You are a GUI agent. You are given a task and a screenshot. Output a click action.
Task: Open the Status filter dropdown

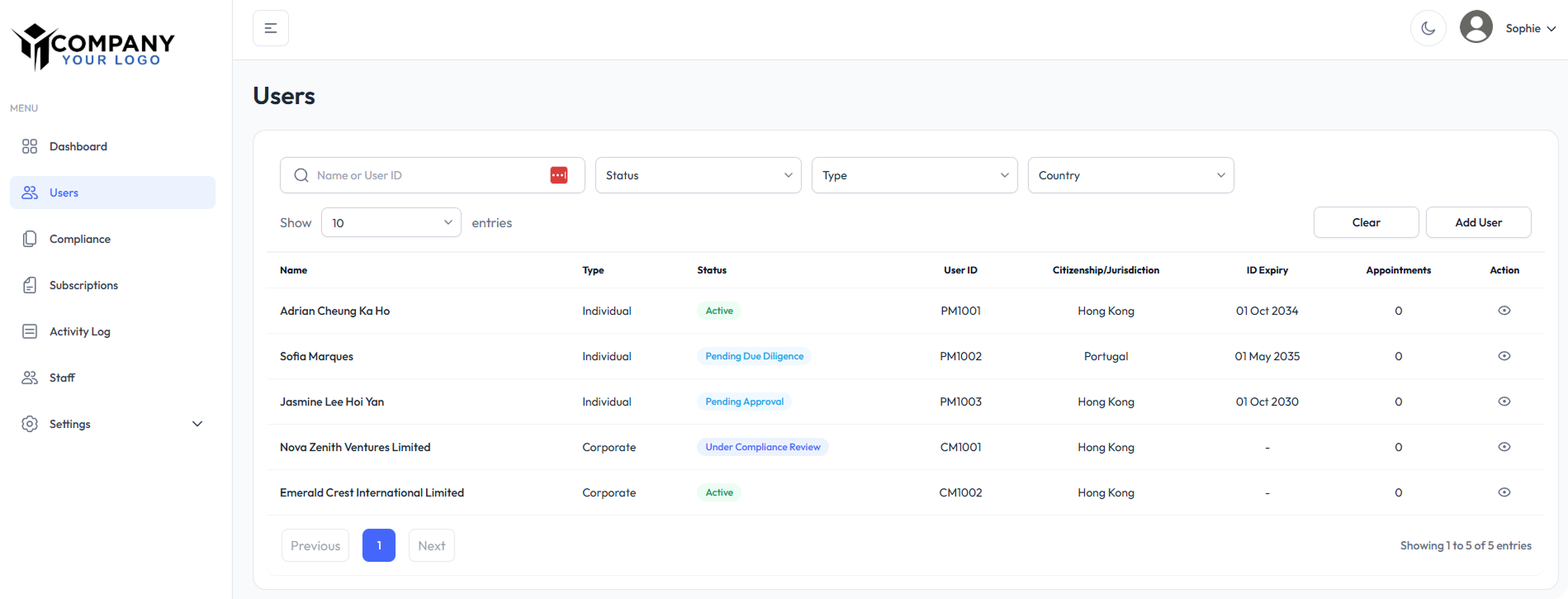coord(699,175)
